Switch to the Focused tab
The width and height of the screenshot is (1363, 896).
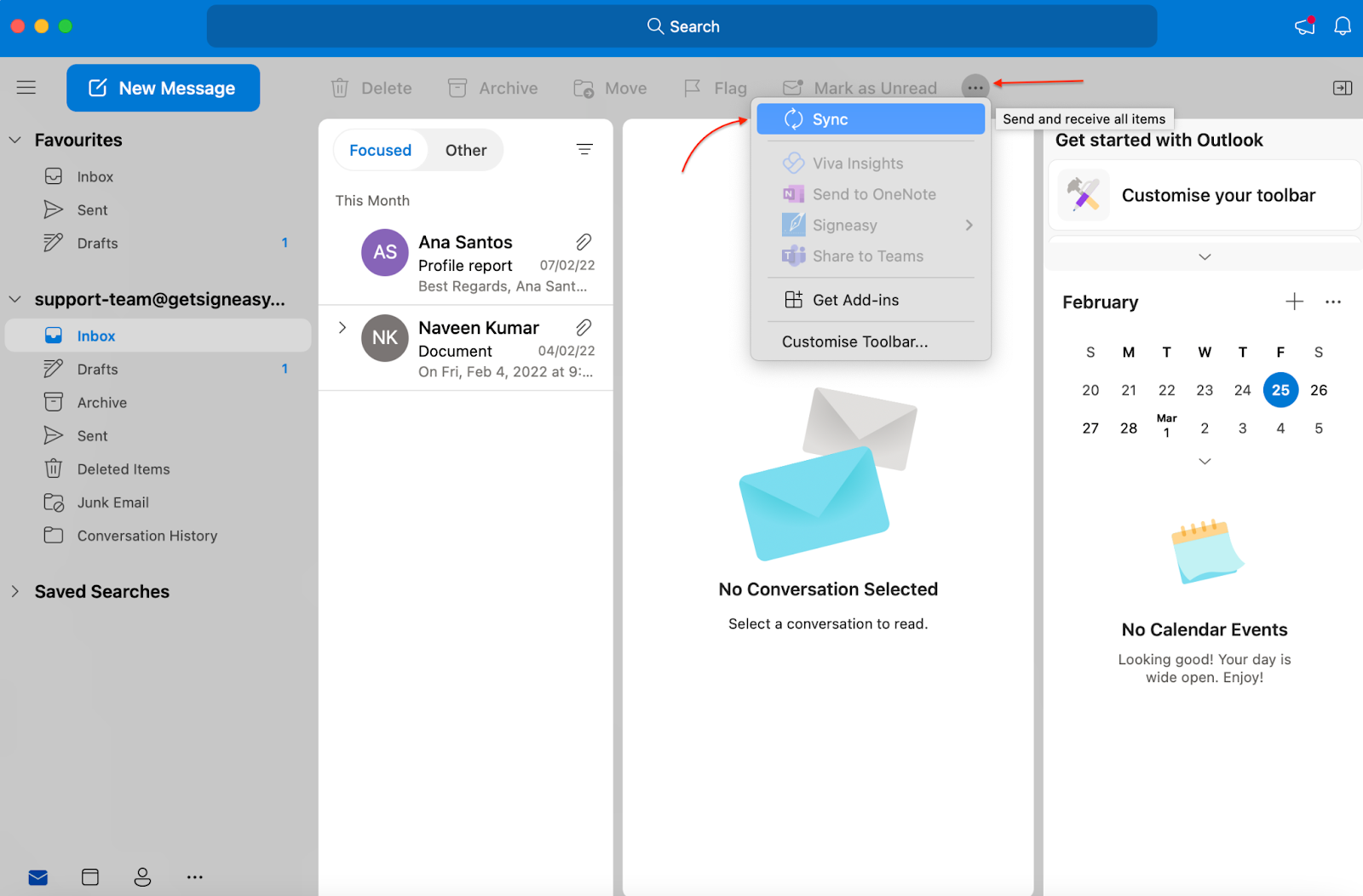(x=381, y=150)
